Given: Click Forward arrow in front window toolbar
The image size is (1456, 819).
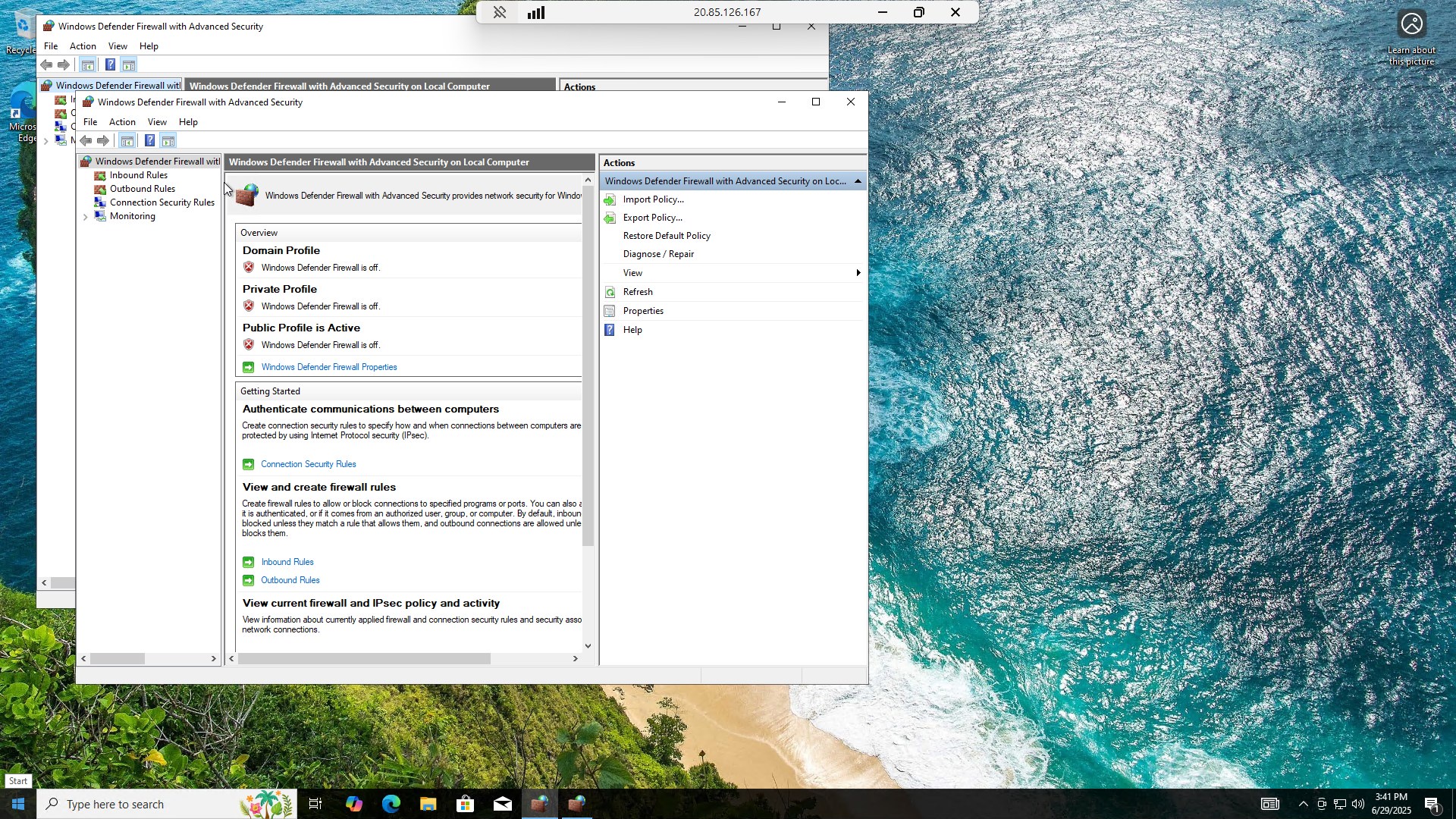Looking at the screenshot, I should pos(103,141).
